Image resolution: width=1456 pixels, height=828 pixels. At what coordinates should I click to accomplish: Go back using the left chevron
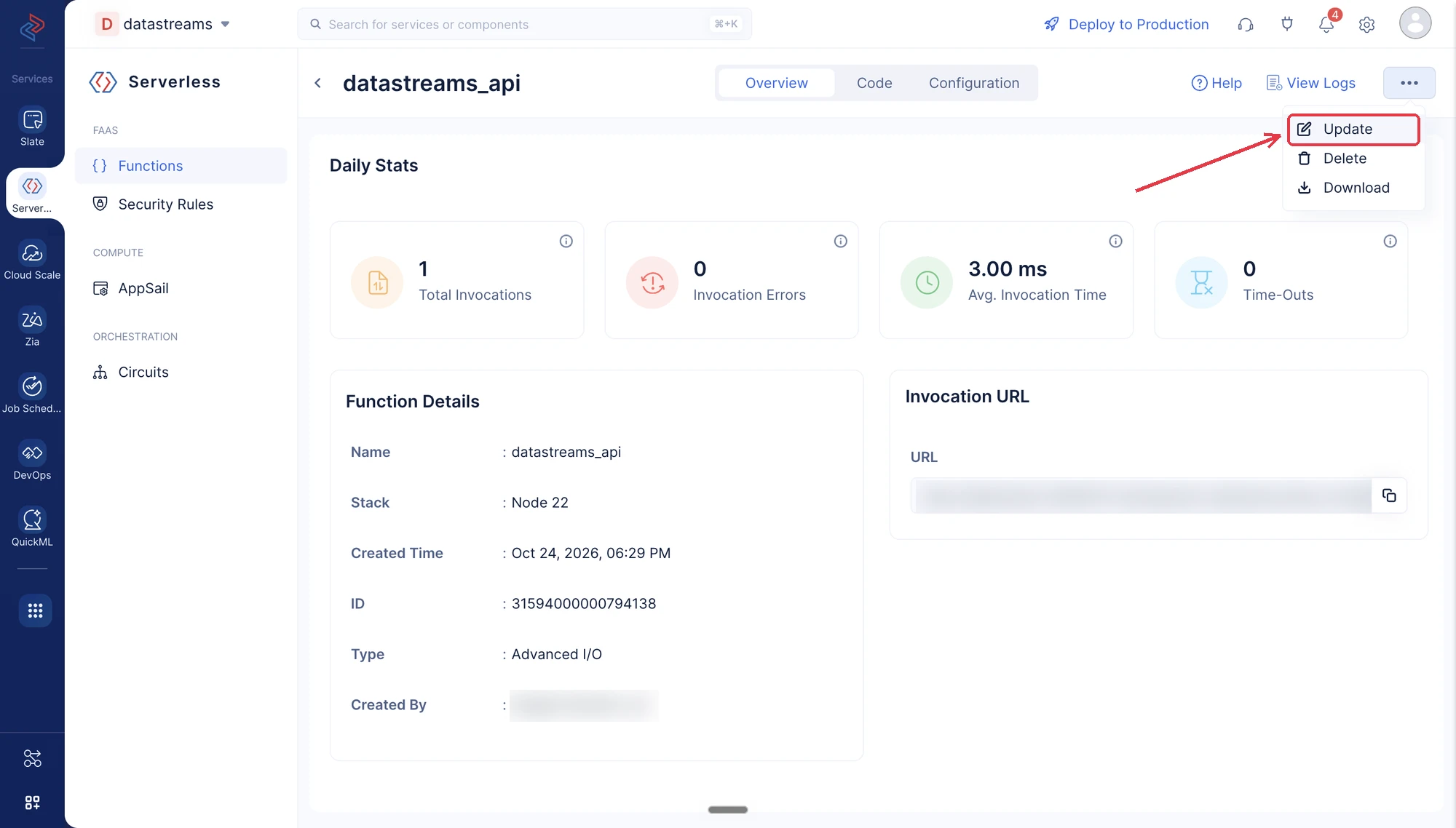(318, 83)
